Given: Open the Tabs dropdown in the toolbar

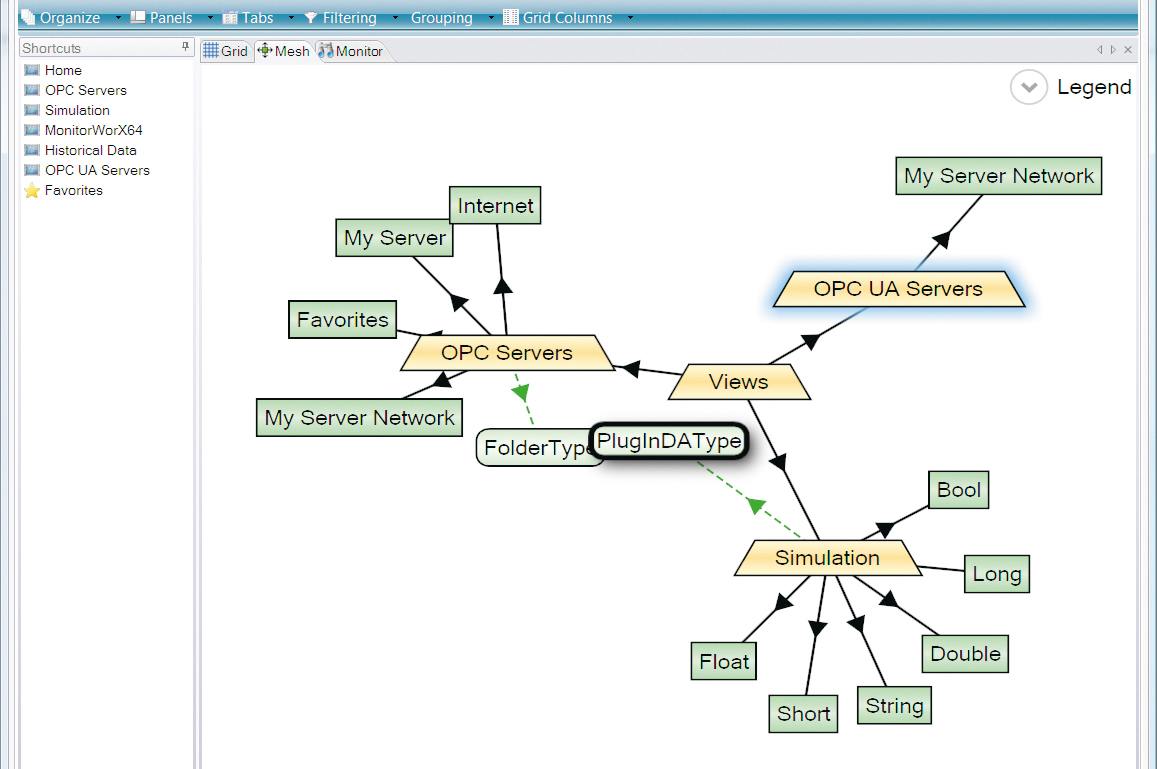Looking at the screenshot, I should coord(258,18).
